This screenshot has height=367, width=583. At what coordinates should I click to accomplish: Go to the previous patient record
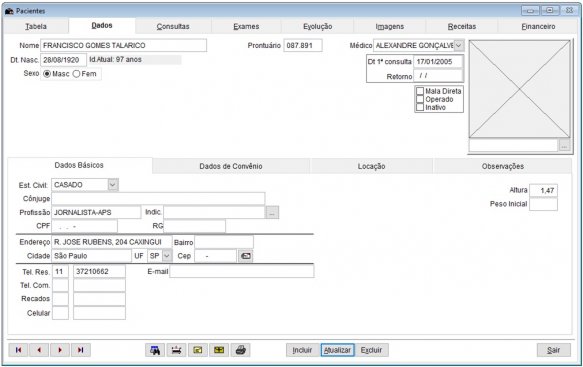[39, 350]
